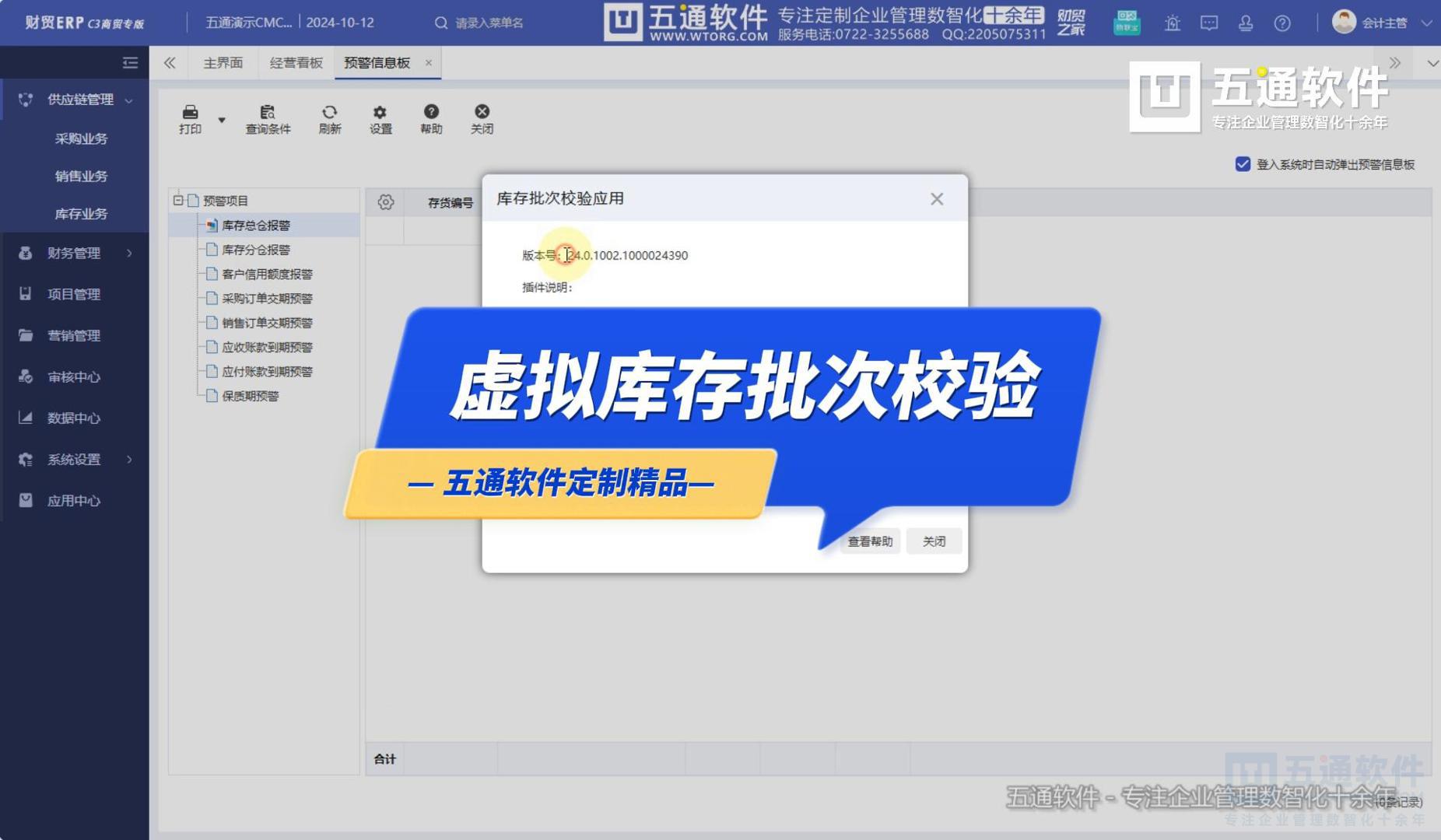Screen dimensions: 1441x840
Task: Select 库存分仓报警 tree item
Action: click(x=256, y=250)
